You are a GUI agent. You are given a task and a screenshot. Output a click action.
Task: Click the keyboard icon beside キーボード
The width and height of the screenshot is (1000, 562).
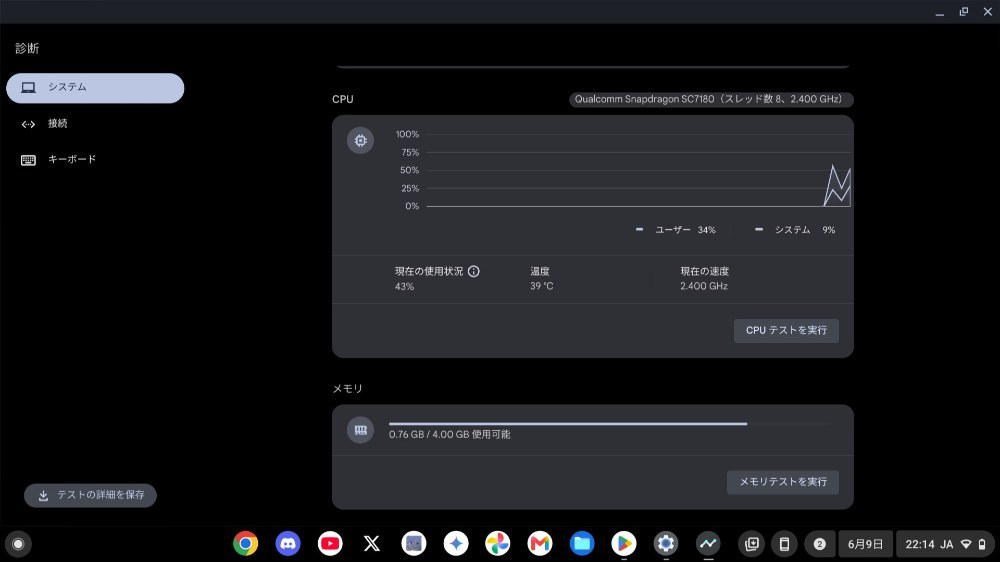pos(28,160)
